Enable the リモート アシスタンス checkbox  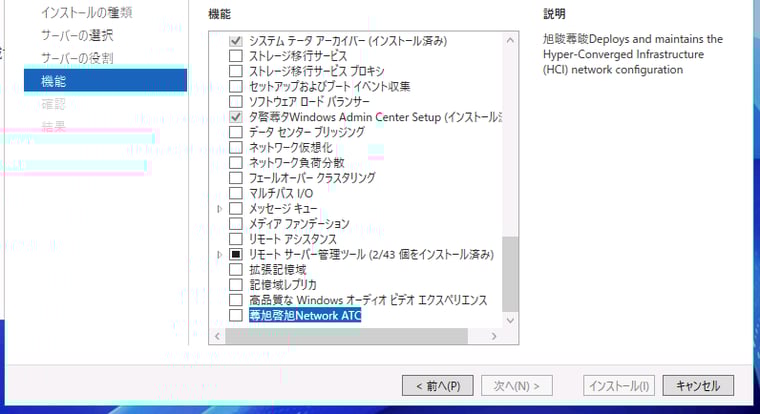(x=236, y=239)
